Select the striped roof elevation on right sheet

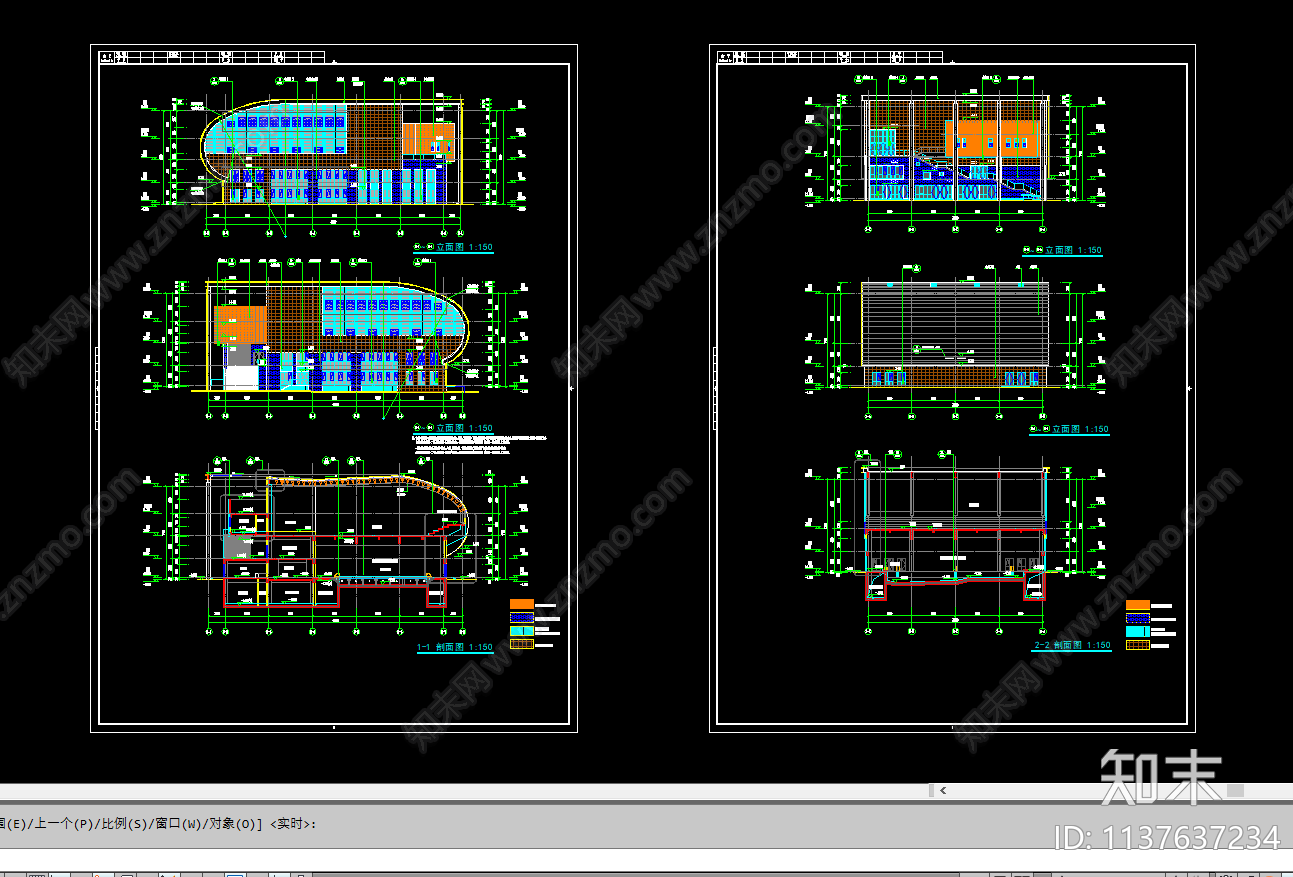click(x=955, y=323)
